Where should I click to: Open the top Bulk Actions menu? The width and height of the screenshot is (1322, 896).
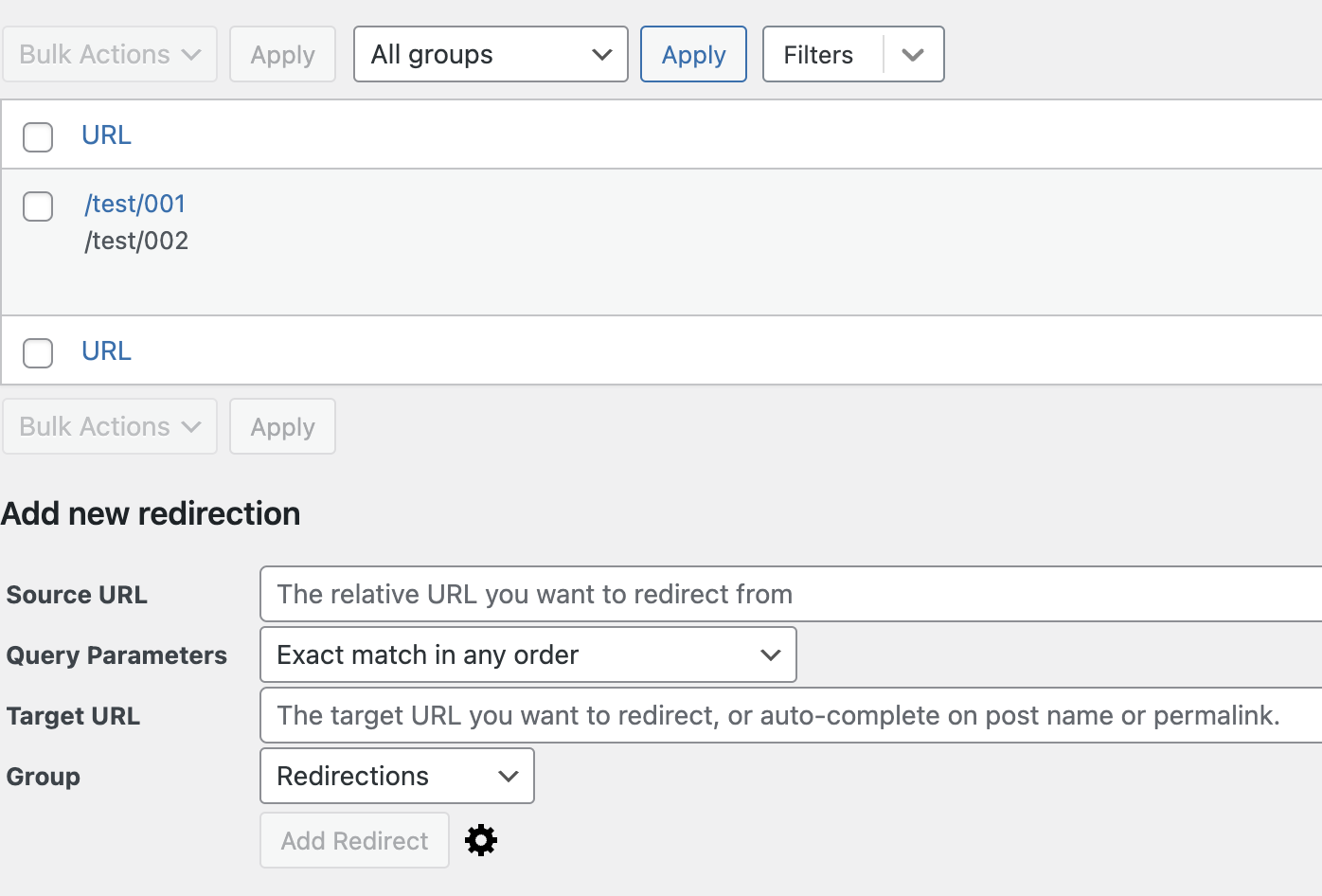coord(110,55)
